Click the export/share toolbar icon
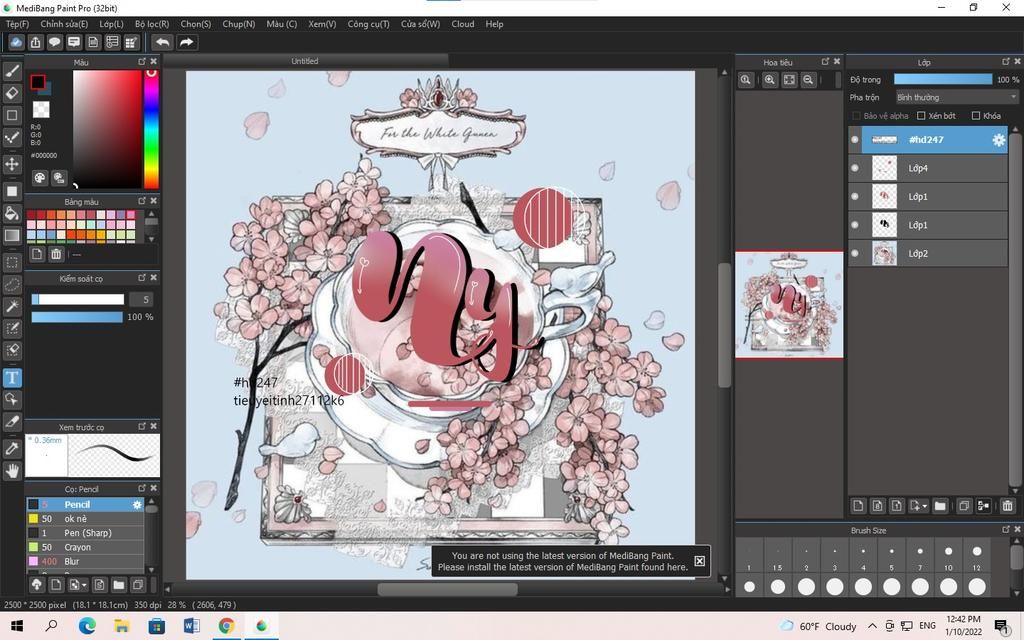Viewport: 1024px width, 640px height. click(35, 42)
